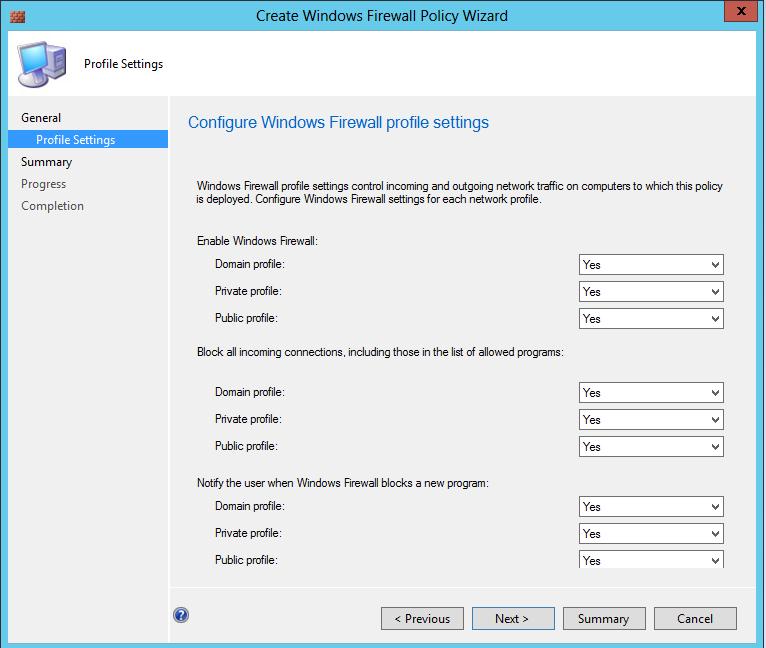Image resolution: width=766 pixels, height=648 pixels.
Task: Click the Next button
Action: (513, 619)
